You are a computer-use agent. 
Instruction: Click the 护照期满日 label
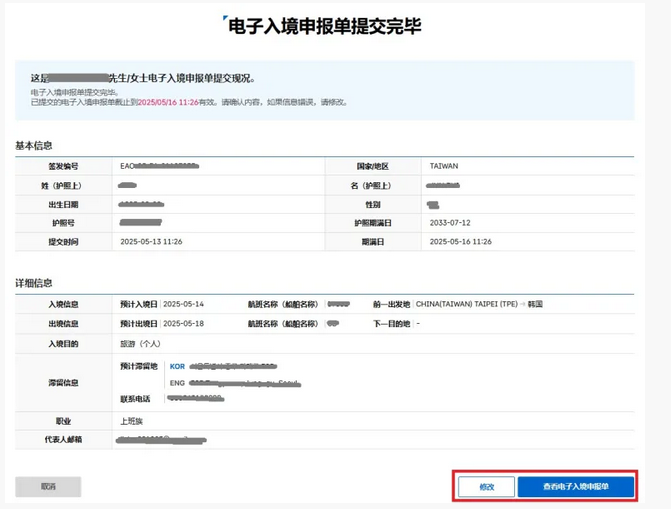coord(373,223)
